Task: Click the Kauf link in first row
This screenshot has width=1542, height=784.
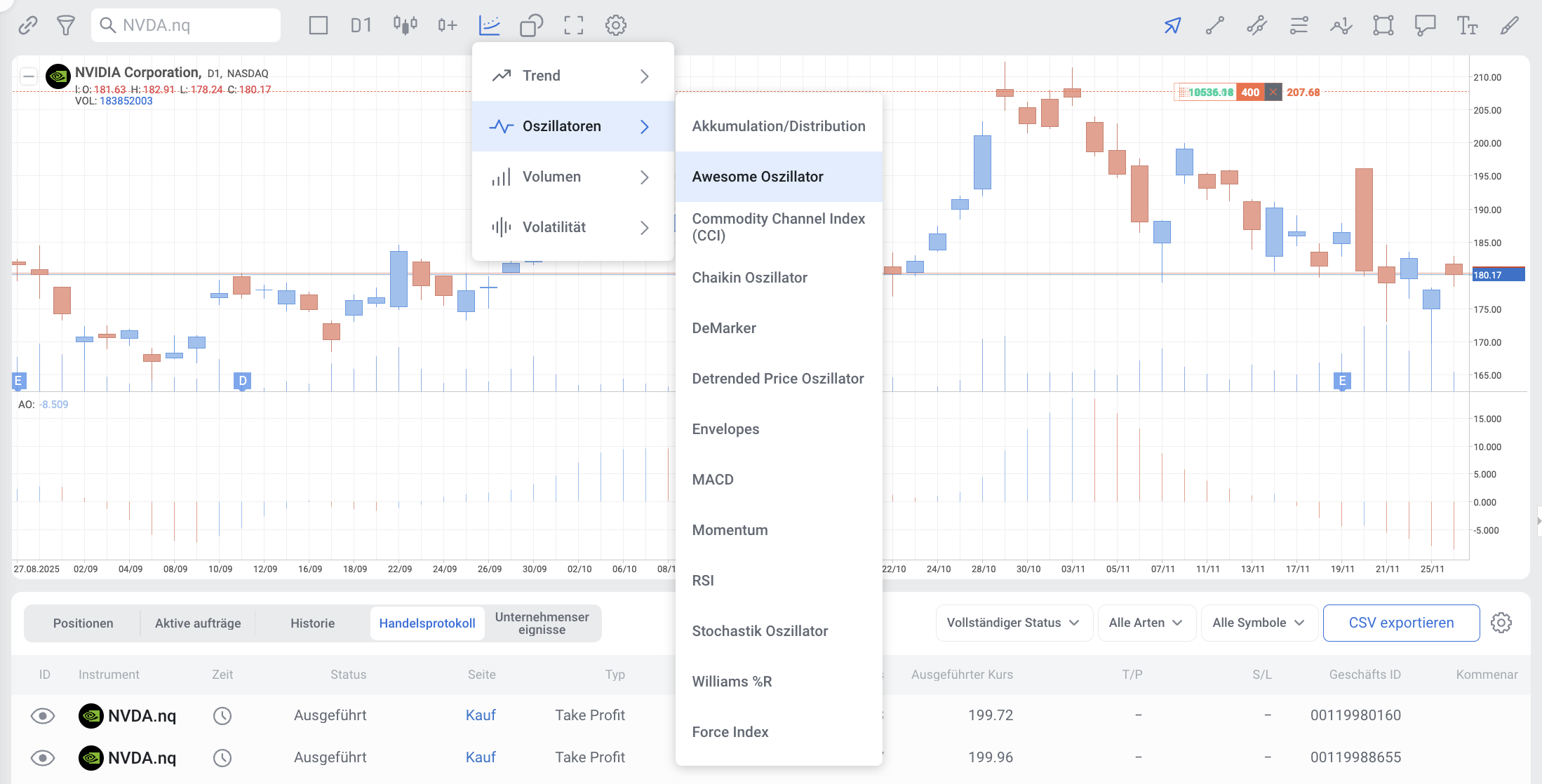Action: click(481, 715)
